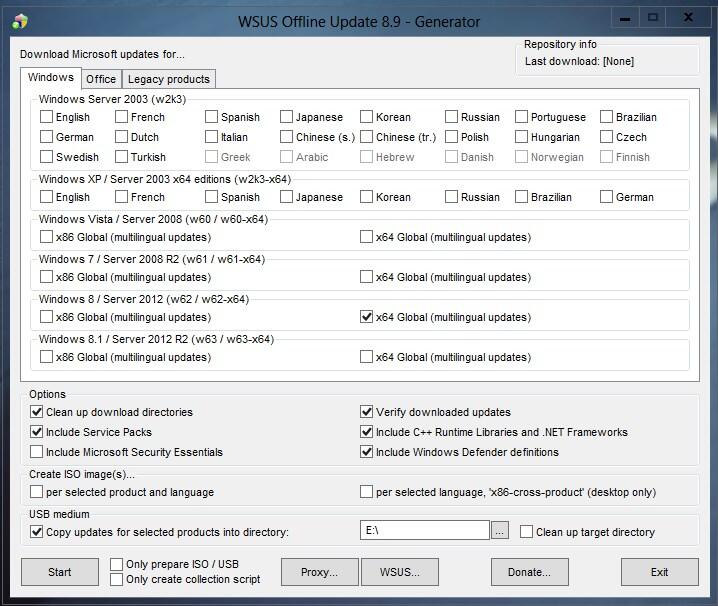Check English under Windows Server 2003 (w2k3)
The width and height of the screenshot is (718, 606).
coord(46,117)
